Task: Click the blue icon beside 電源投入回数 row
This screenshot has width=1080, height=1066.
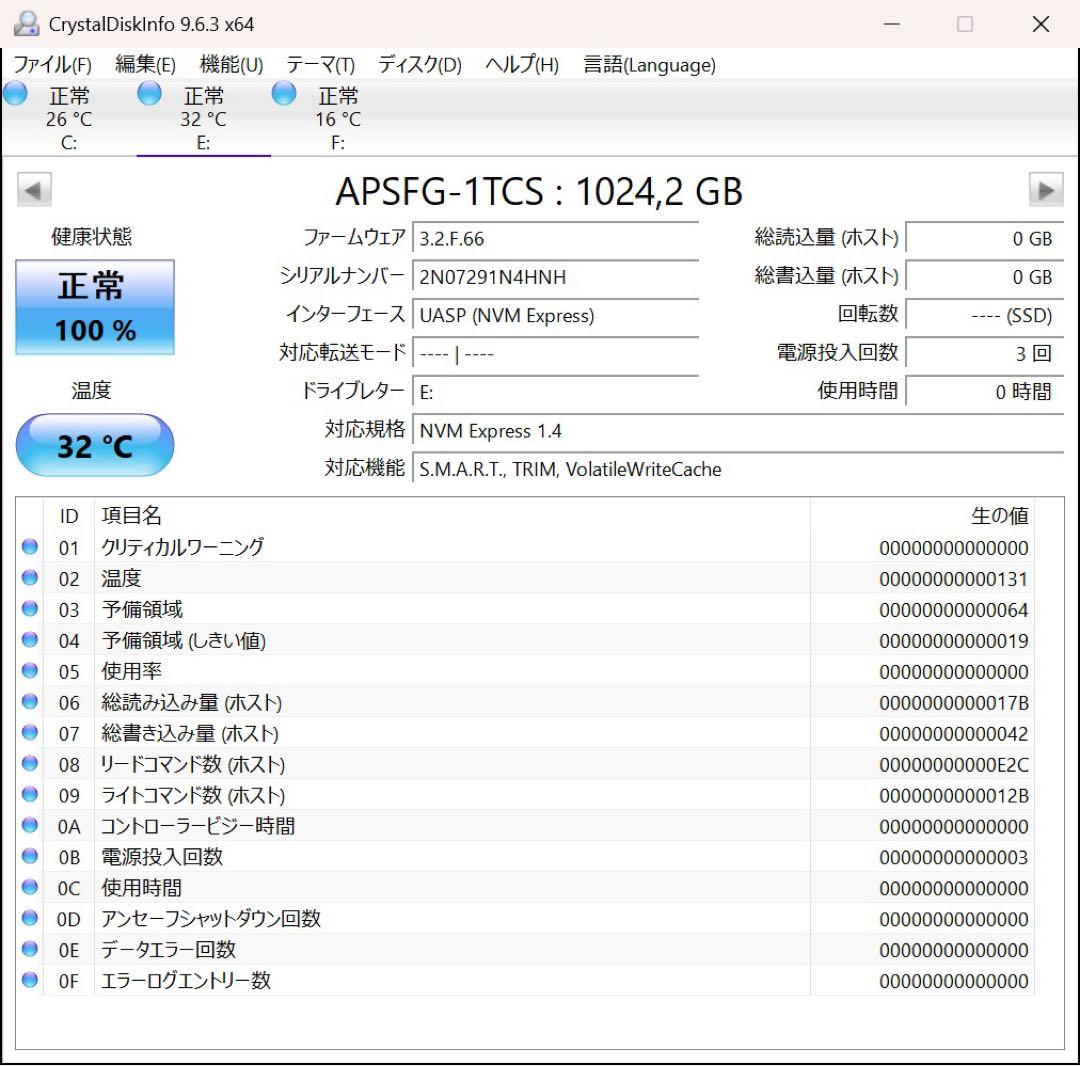Action: tap(30, 855)
